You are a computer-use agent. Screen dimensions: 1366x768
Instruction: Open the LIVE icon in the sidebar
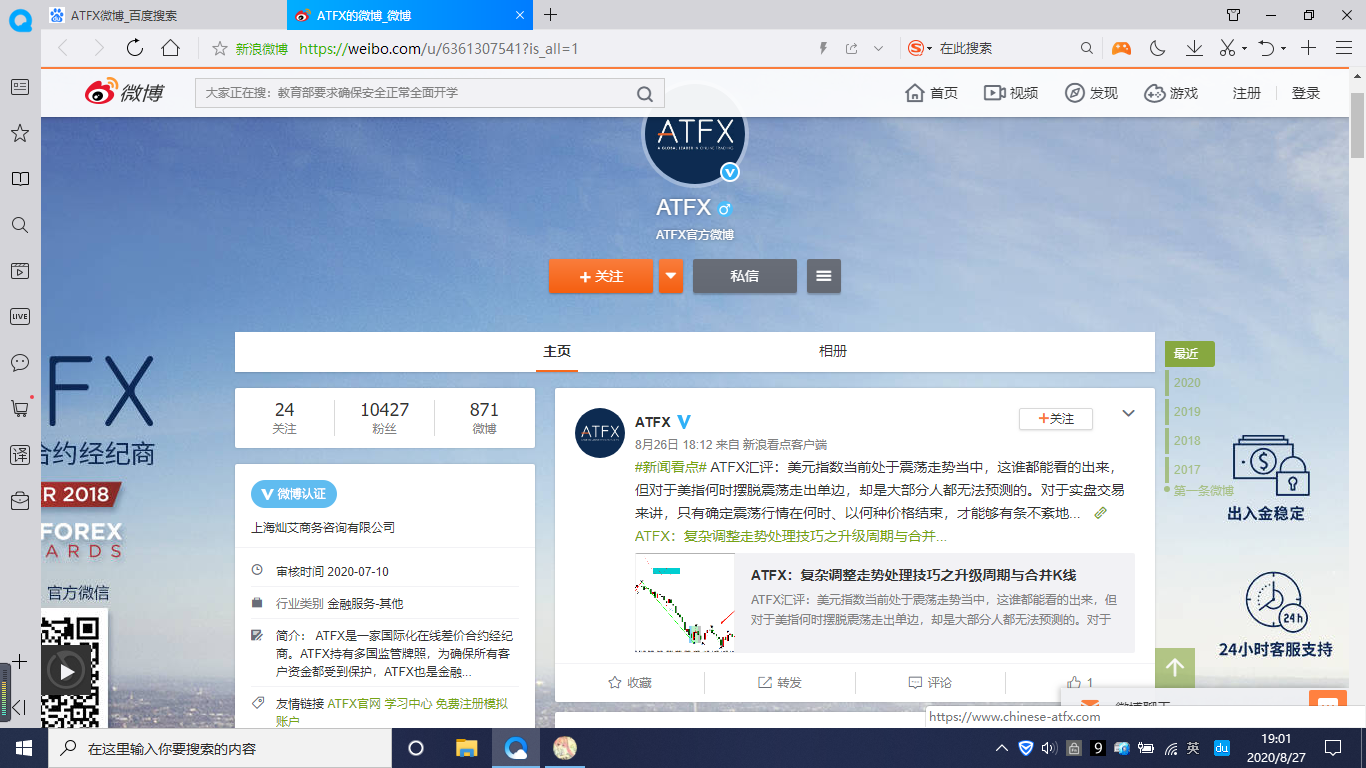point(19,316)
